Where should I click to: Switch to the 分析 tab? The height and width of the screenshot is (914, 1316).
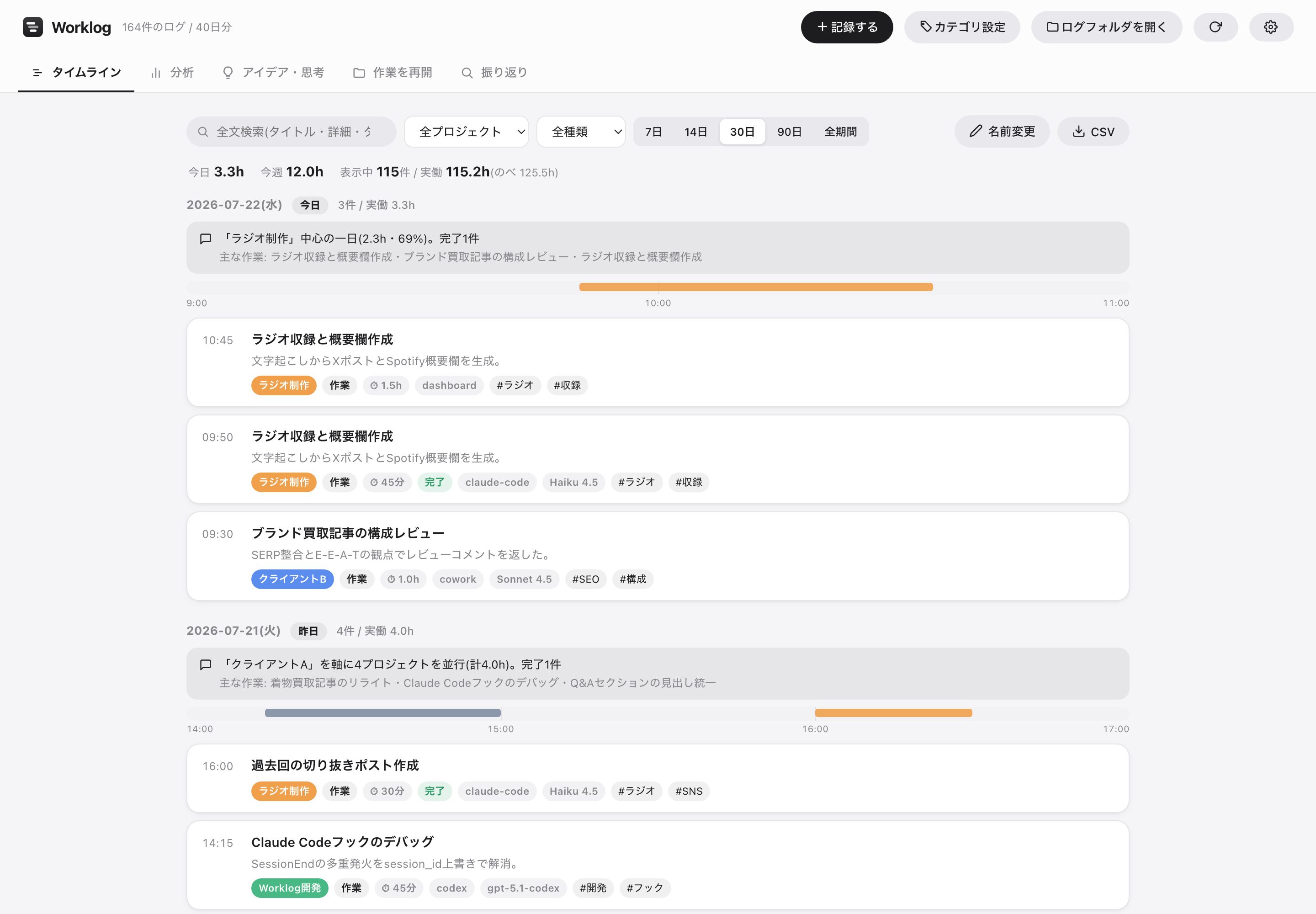pyautogui.click(x=172, y=72)
